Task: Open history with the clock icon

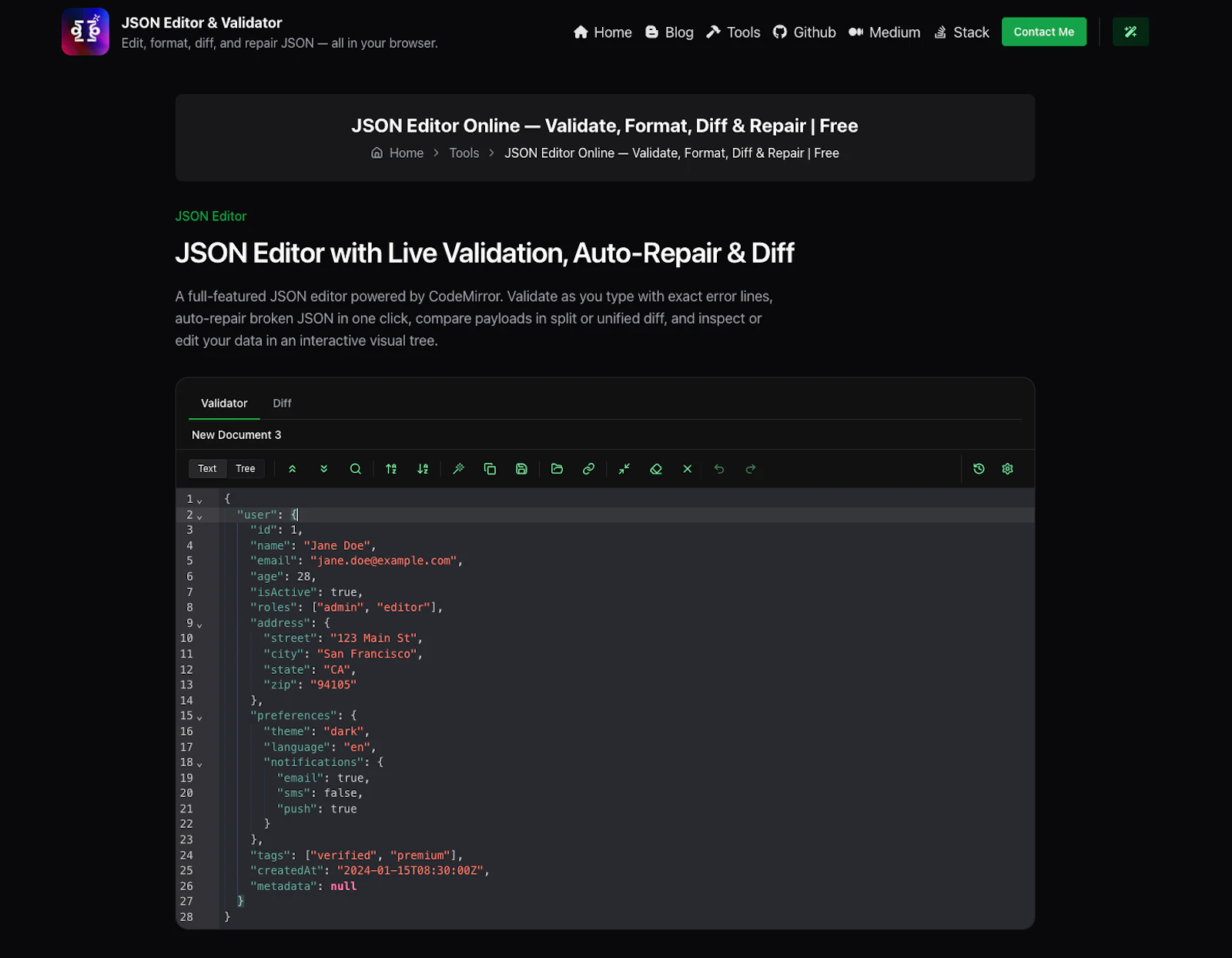Action: (979, 469)
